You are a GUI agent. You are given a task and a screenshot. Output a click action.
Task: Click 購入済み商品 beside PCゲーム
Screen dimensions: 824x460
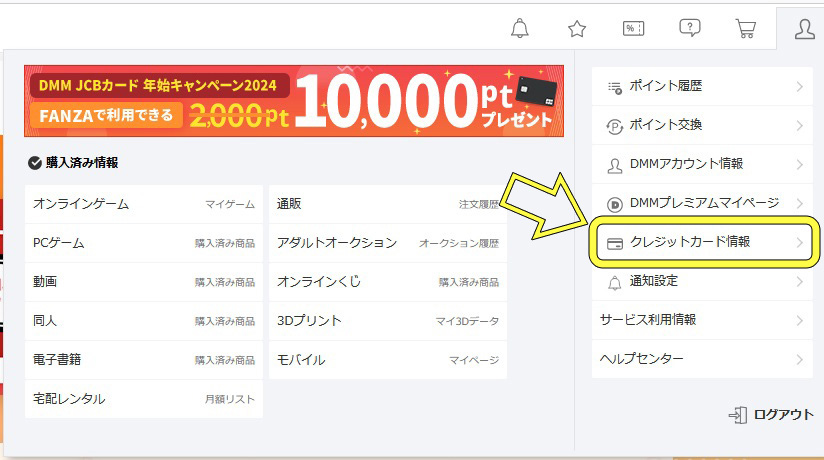(225, 243)
